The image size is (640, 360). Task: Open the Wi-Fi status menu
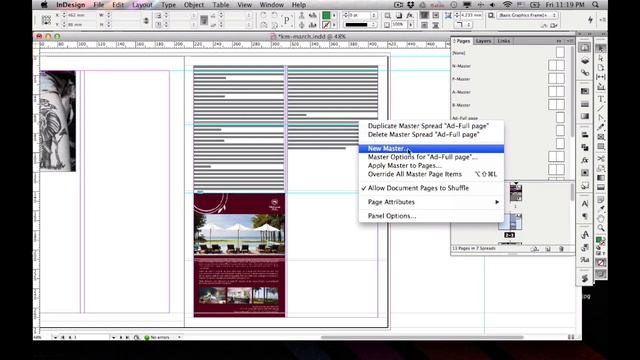(x=507, y=5)
